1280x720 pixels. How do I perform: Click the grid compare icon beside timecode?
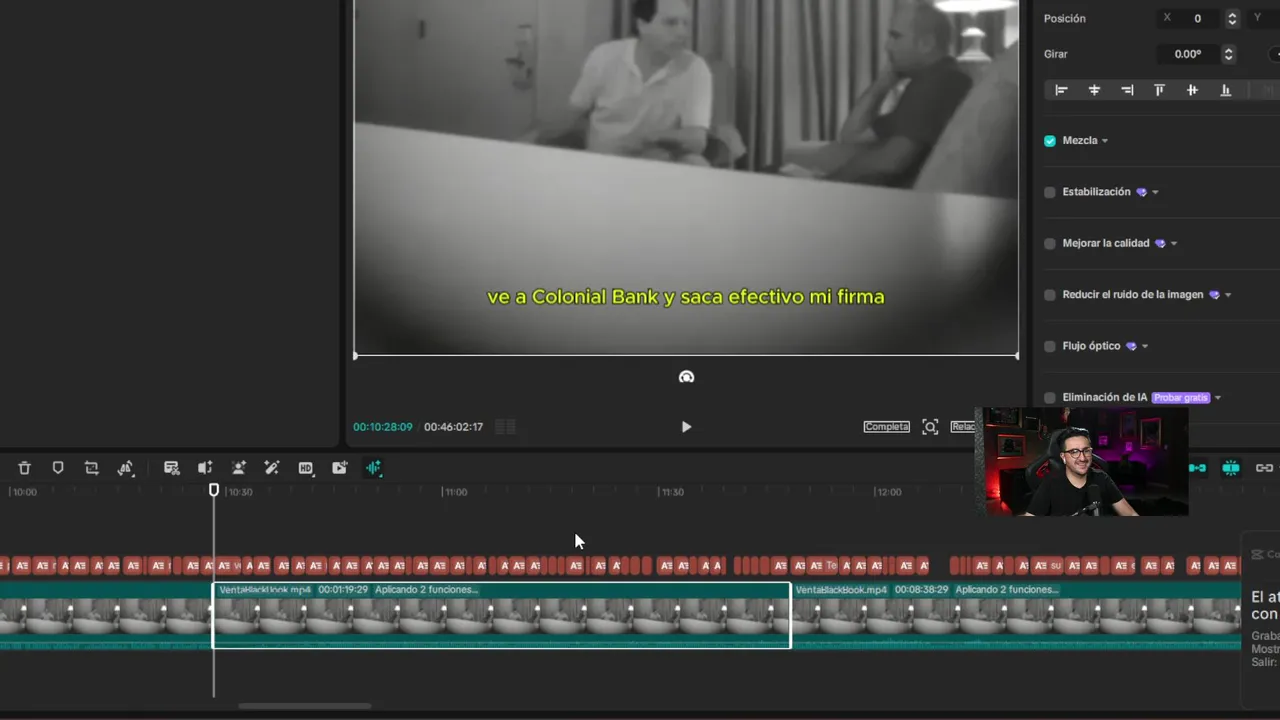point(505,427)
